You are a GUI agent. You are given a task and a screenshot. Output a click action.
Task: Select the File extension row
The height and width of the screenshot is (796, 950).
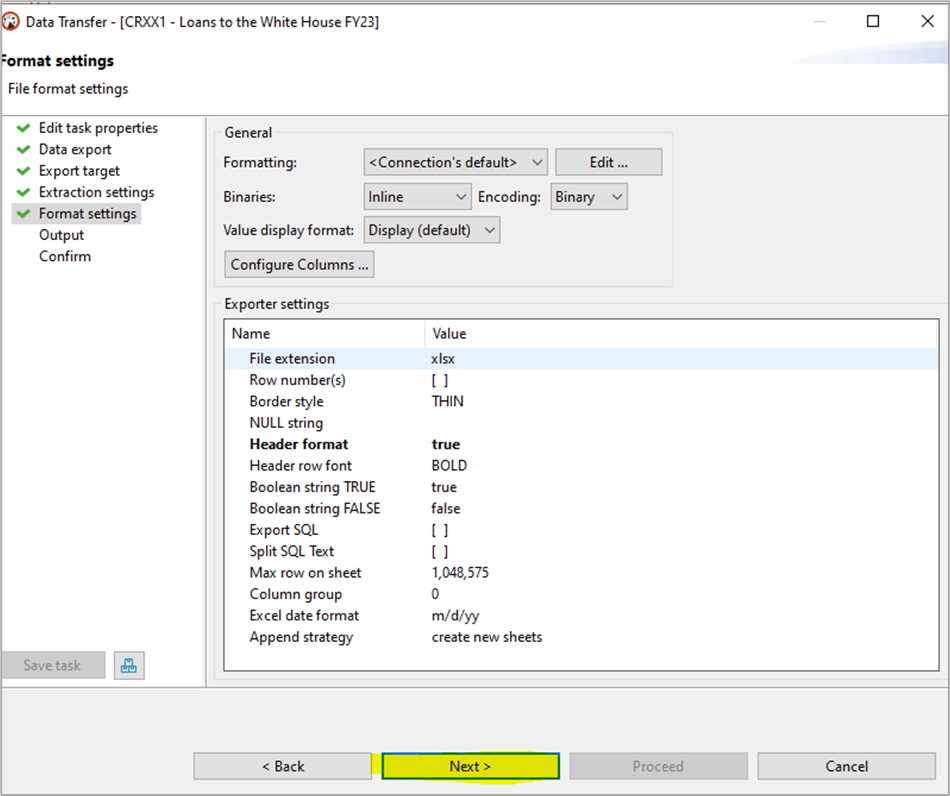[x=582, y=359]
